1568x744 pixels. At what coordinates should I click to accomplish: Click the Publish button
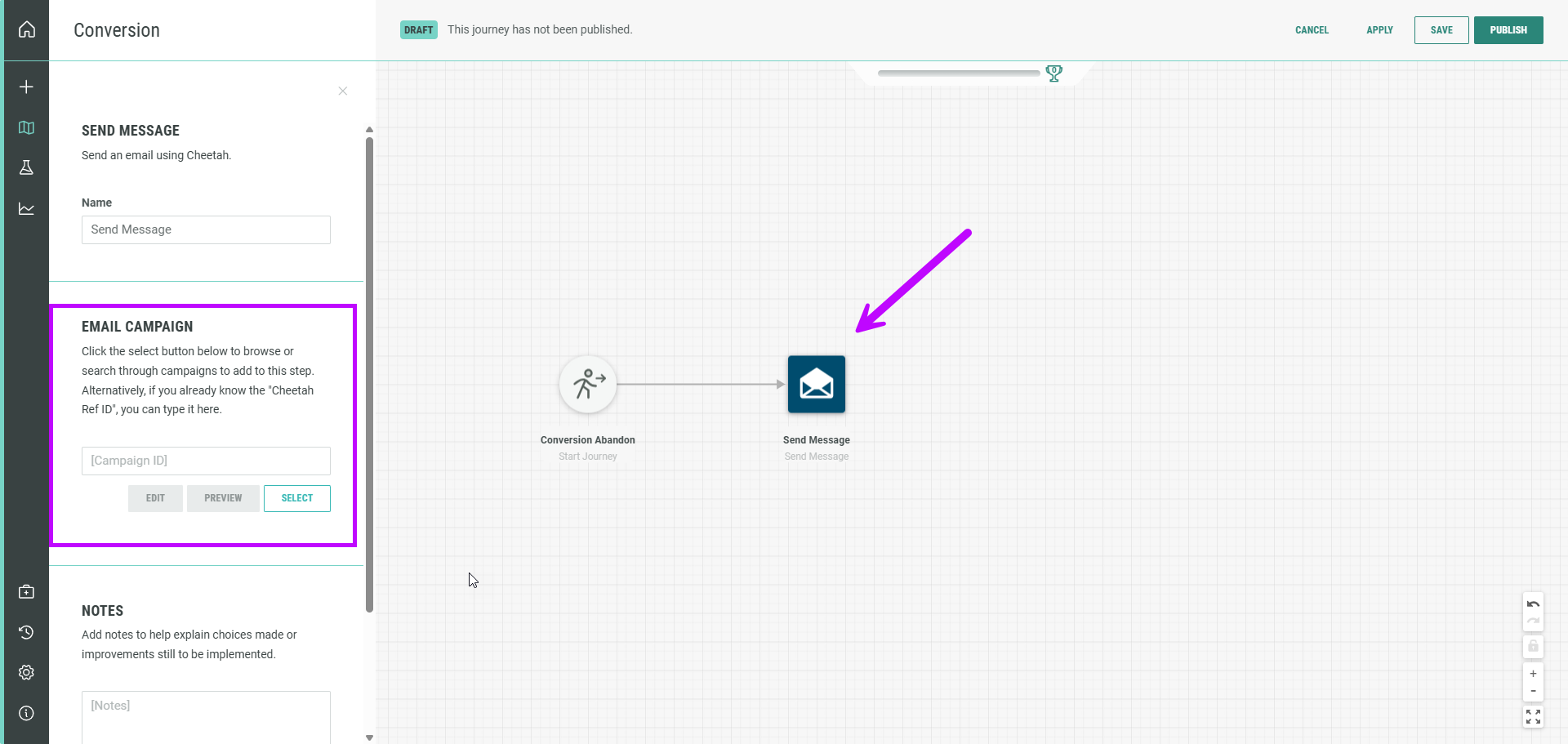tap(1508, 30)
